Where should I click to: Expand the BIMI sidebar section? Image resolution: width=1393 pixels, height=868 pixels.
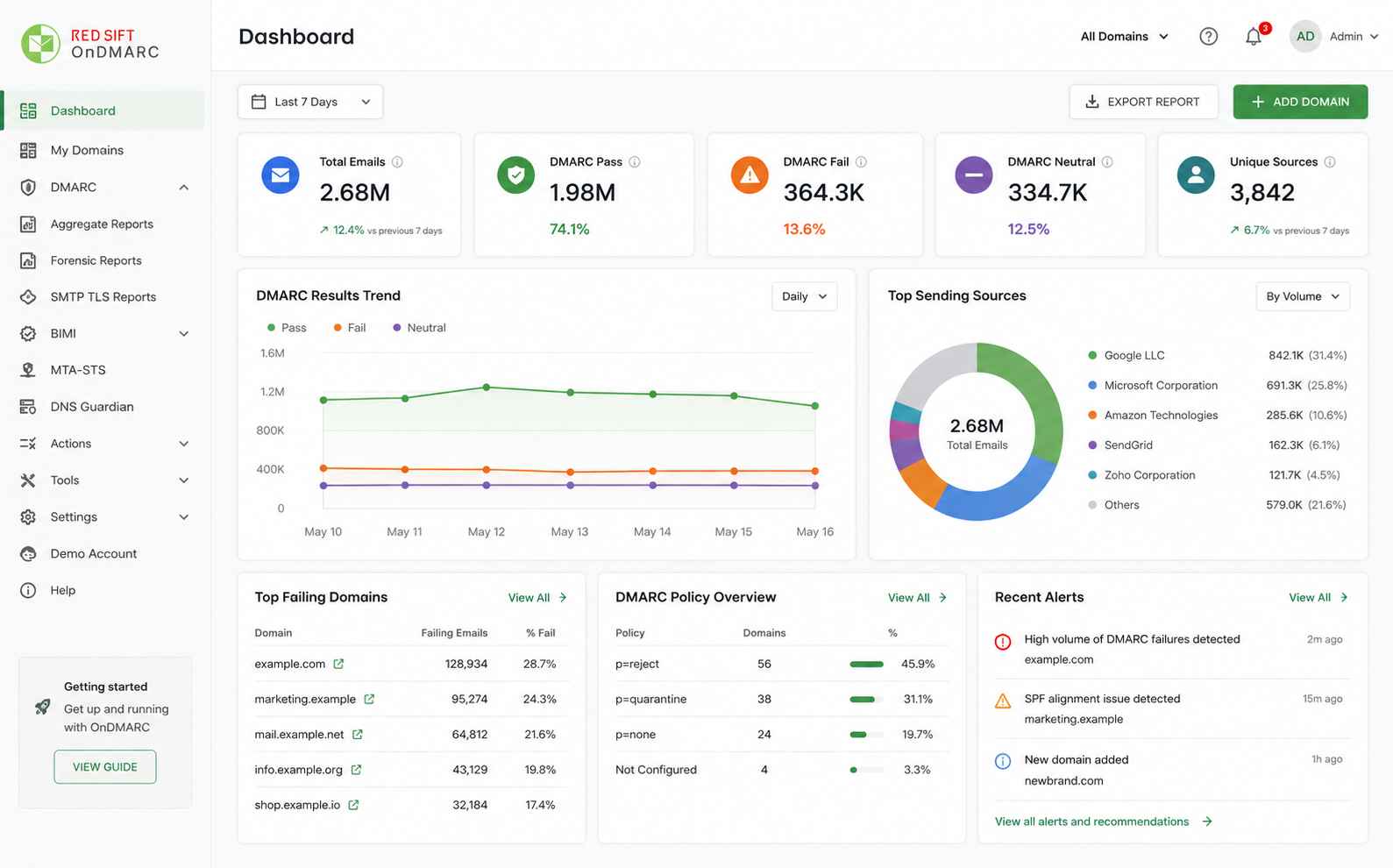[184, 333]
